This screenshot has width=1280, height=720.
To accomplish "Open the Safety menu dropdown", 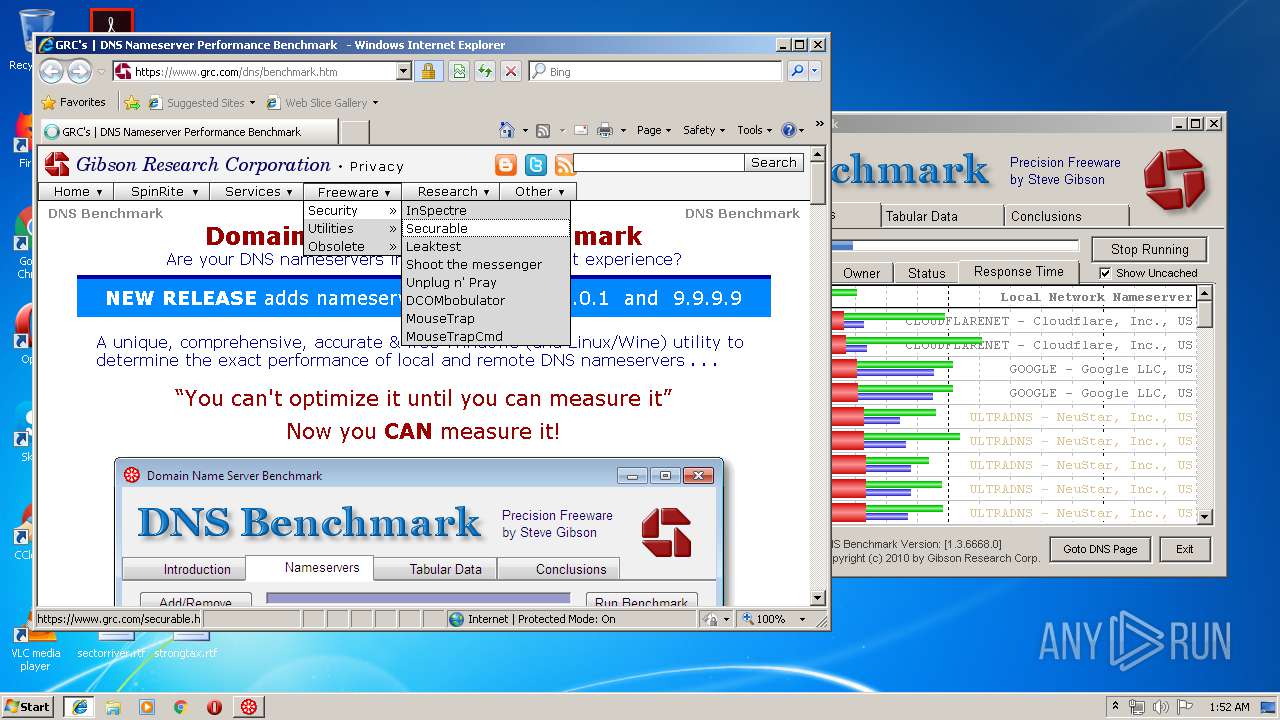I will [x=704, y=130].
